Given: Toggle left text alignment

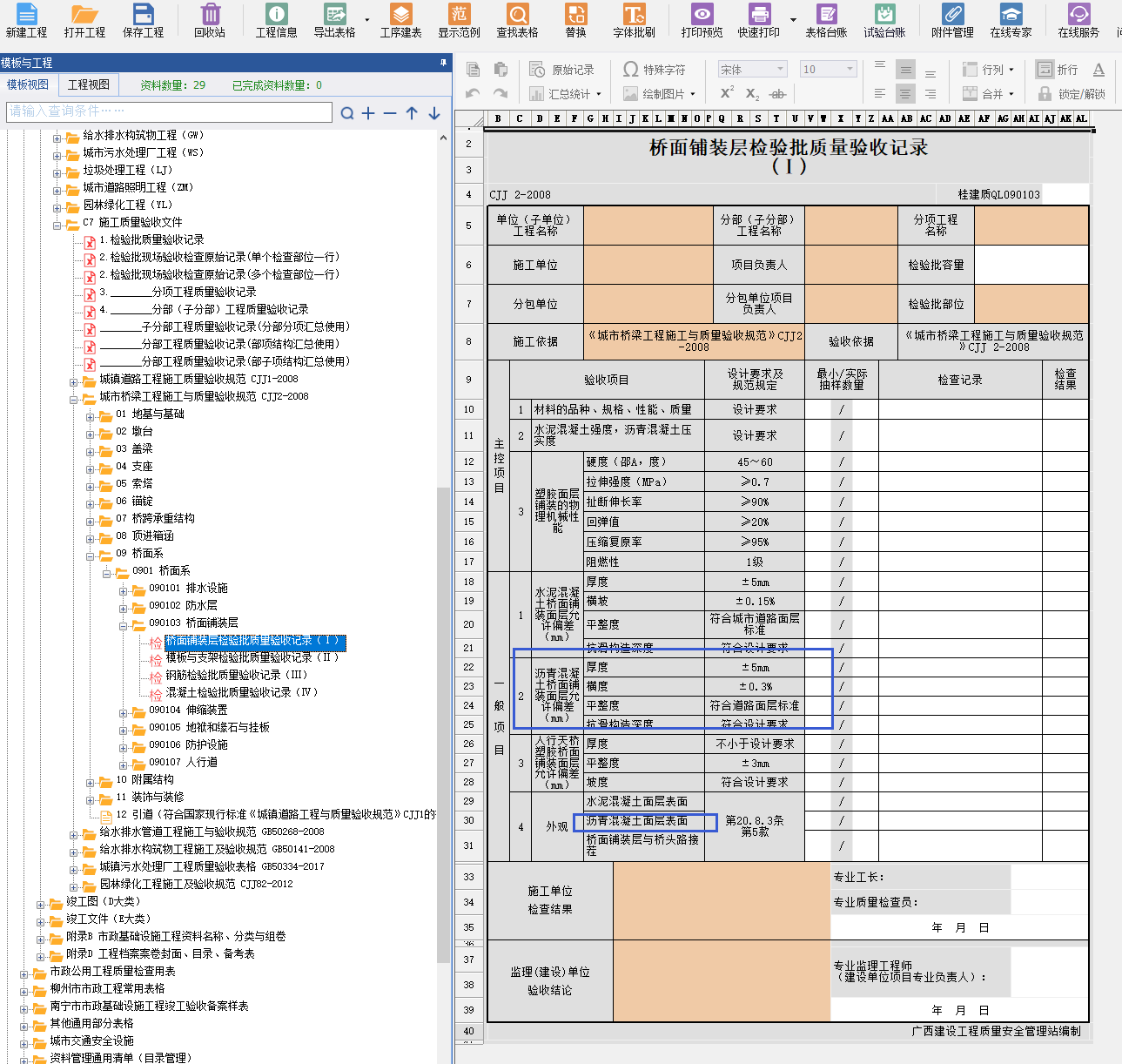Looking at the screenshot, I should (880, 94).
